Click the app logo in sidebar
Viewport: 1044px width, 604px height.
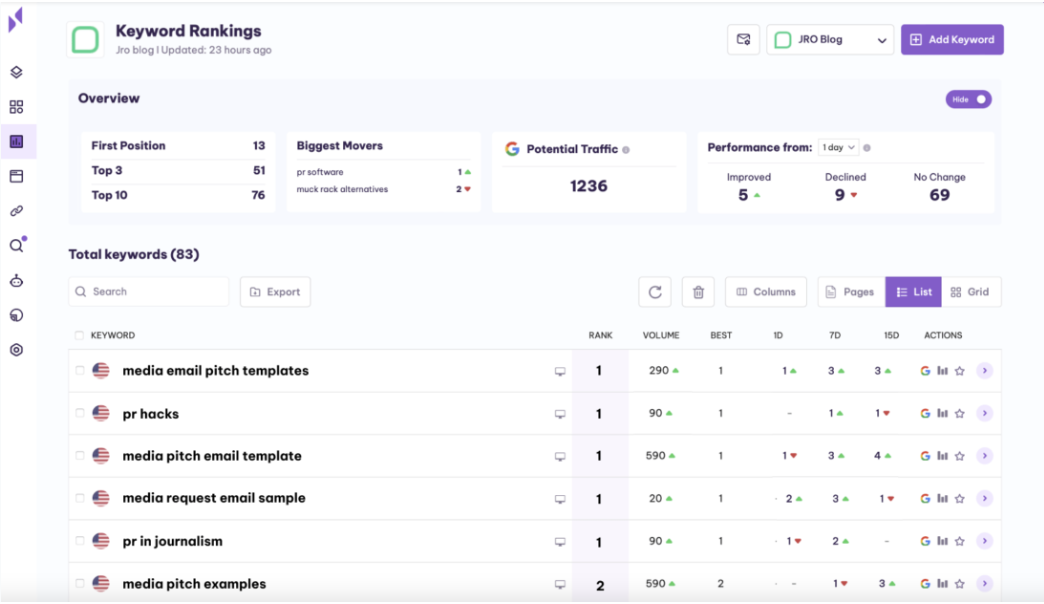tap(15, 19)
